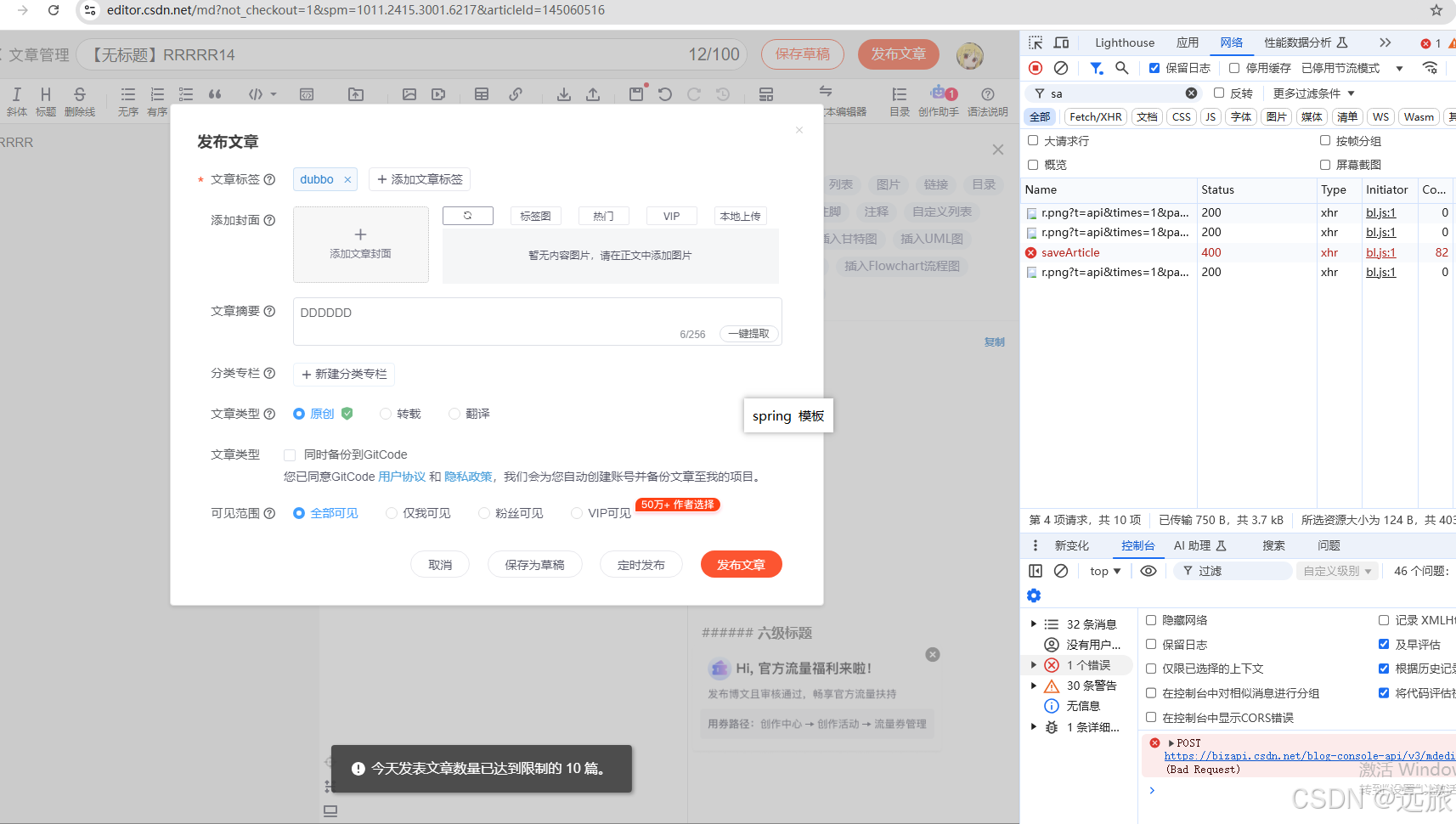Enable the 停用缓存 checkbox

tap(1234, 68)
